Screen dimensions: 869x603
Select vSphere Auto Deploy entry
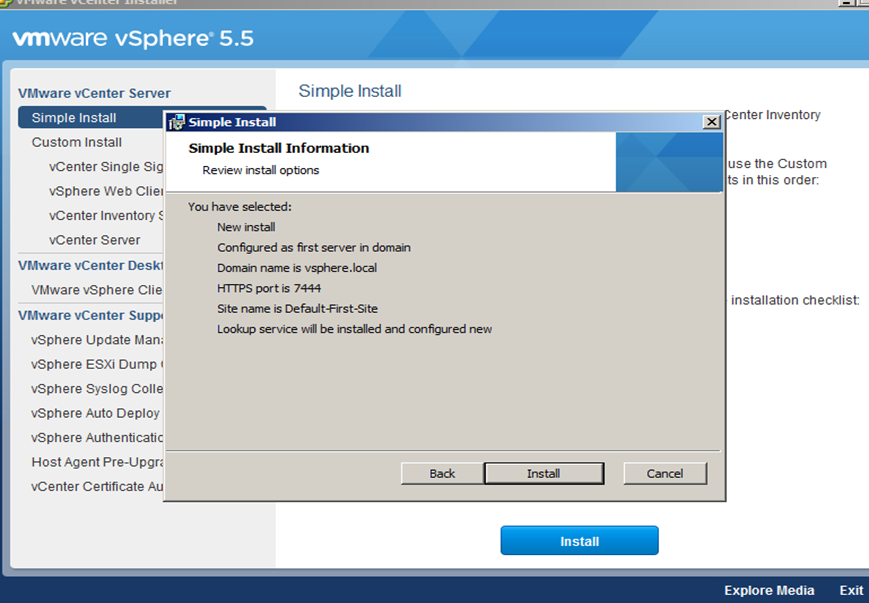(x=95, y=412)
